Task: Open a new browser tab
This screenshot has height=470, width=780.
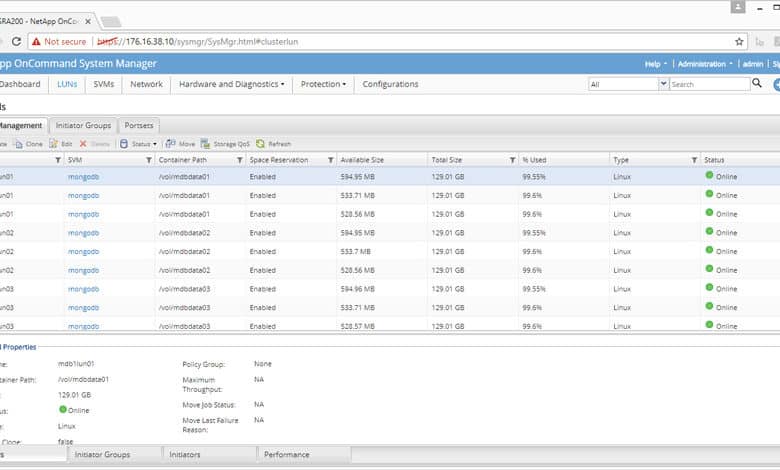Action: click(110, 22)
